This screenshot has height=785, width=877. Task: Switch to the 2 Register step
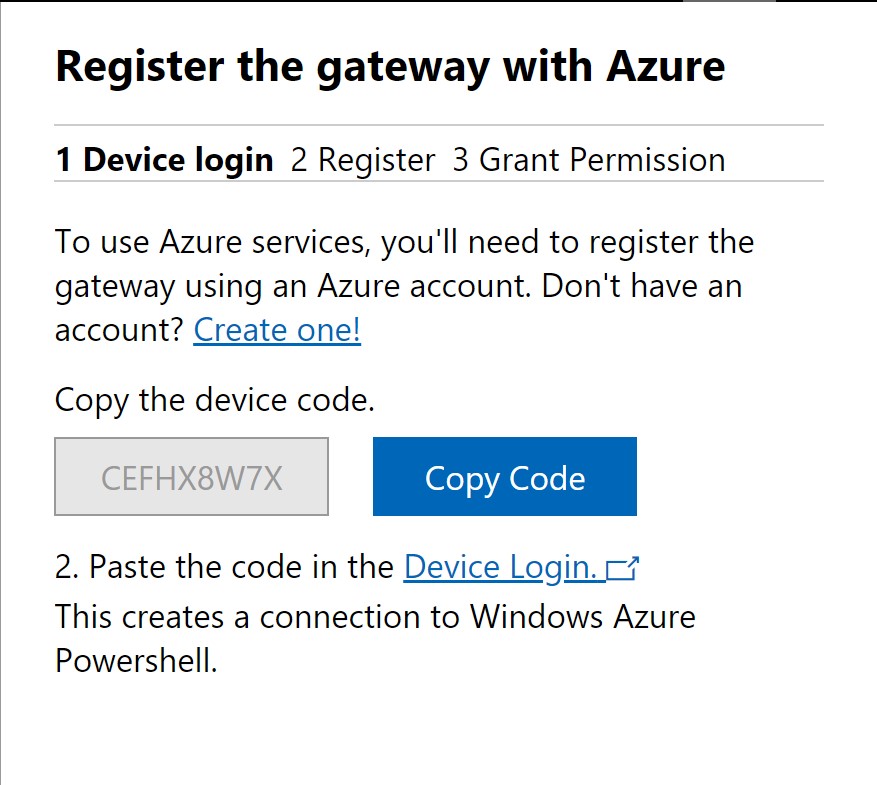[x=362, y=160]
